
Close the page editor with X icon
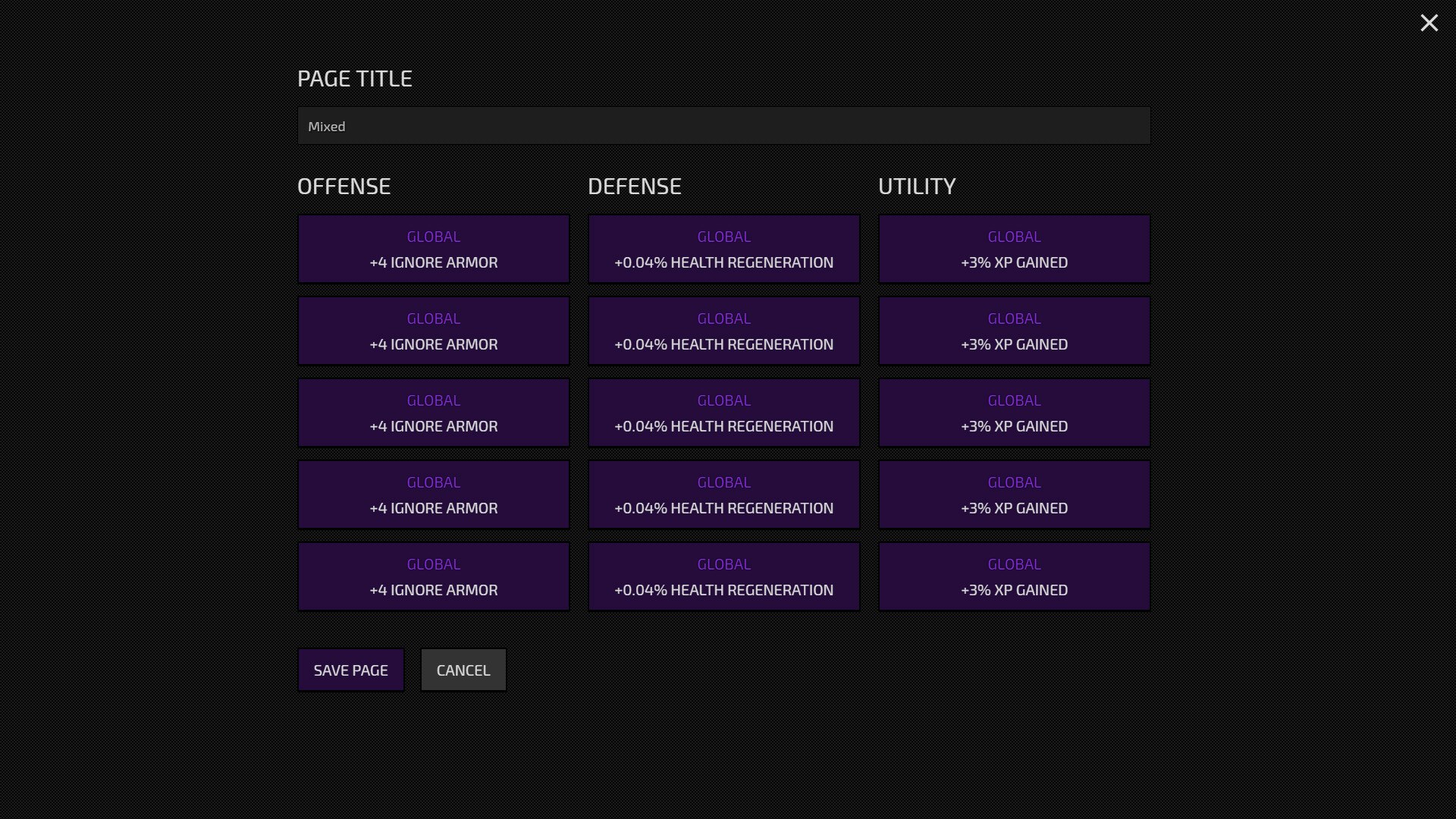tap(1429, 23)
